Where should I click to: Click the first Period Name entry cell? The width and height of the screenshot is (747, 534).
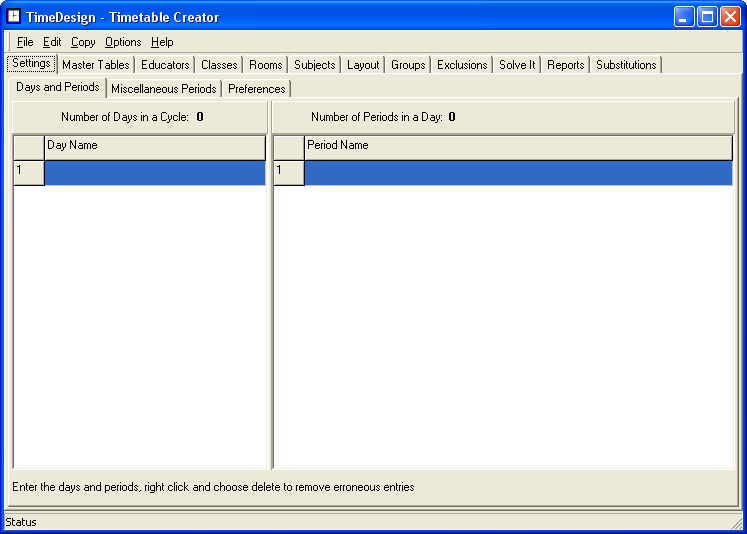pos(518,173)
